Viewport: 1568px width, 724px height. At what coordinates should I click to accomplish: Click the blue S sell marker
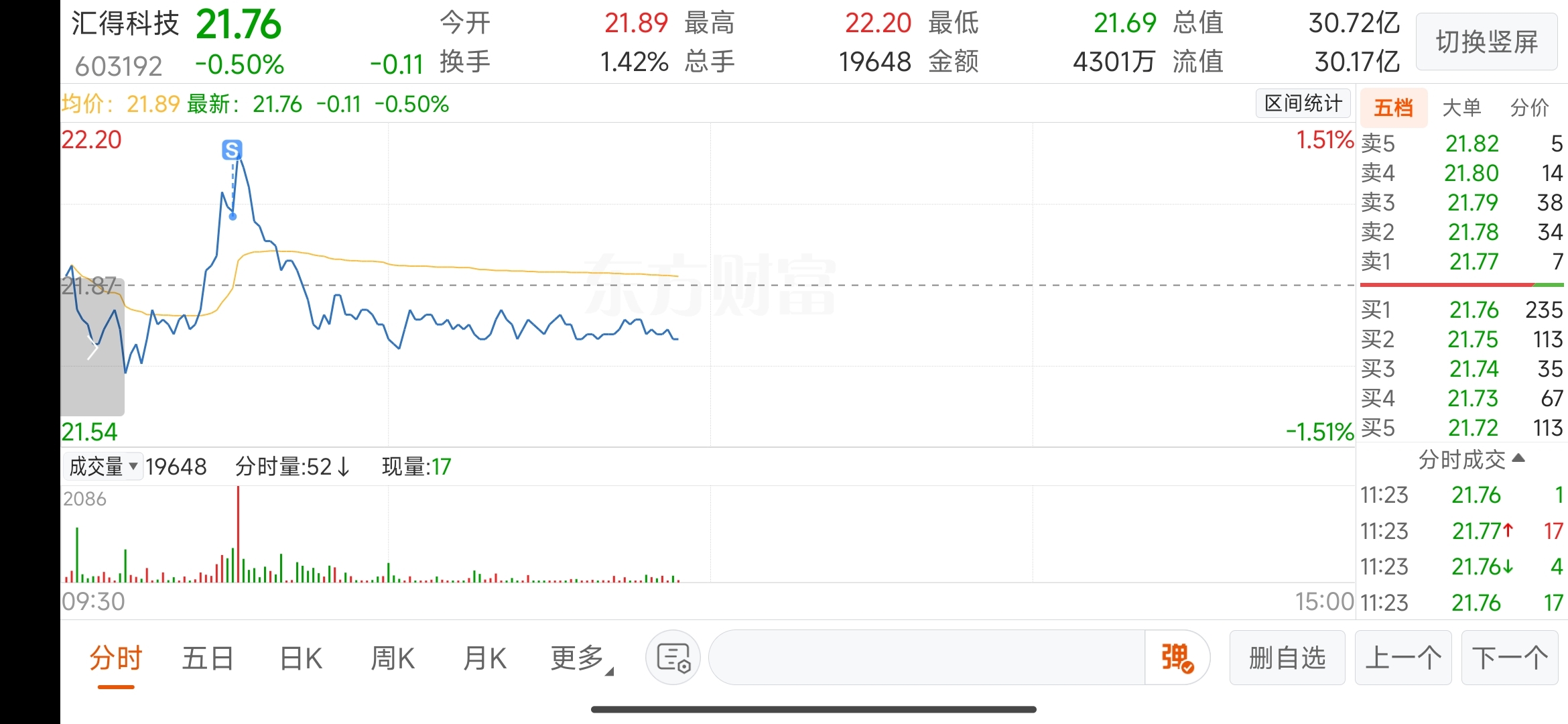(232, 149)
